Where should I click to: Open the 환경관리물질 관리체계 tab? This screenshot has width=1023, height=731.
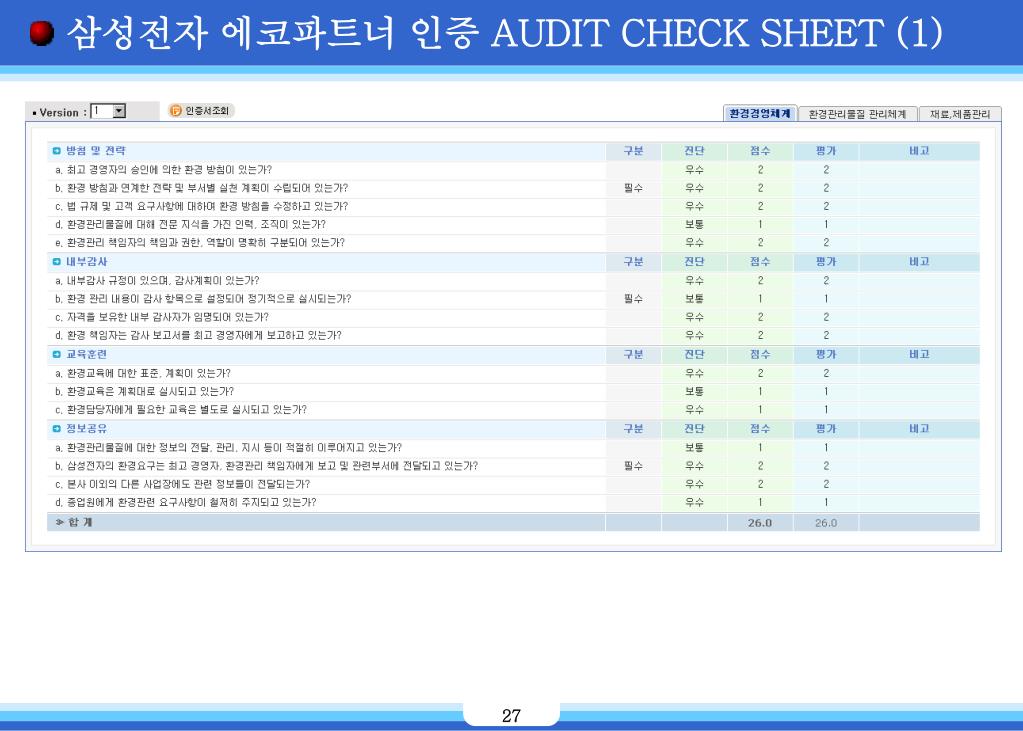pyautogui.click(x=857, y=114)
